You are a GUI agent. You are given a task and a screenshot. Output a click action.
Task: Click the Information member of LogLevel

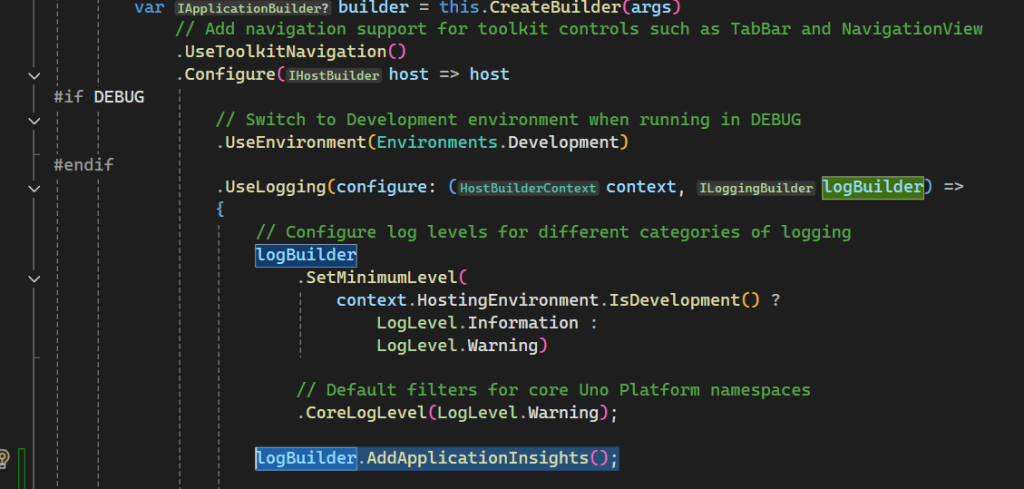click(523, 323)
